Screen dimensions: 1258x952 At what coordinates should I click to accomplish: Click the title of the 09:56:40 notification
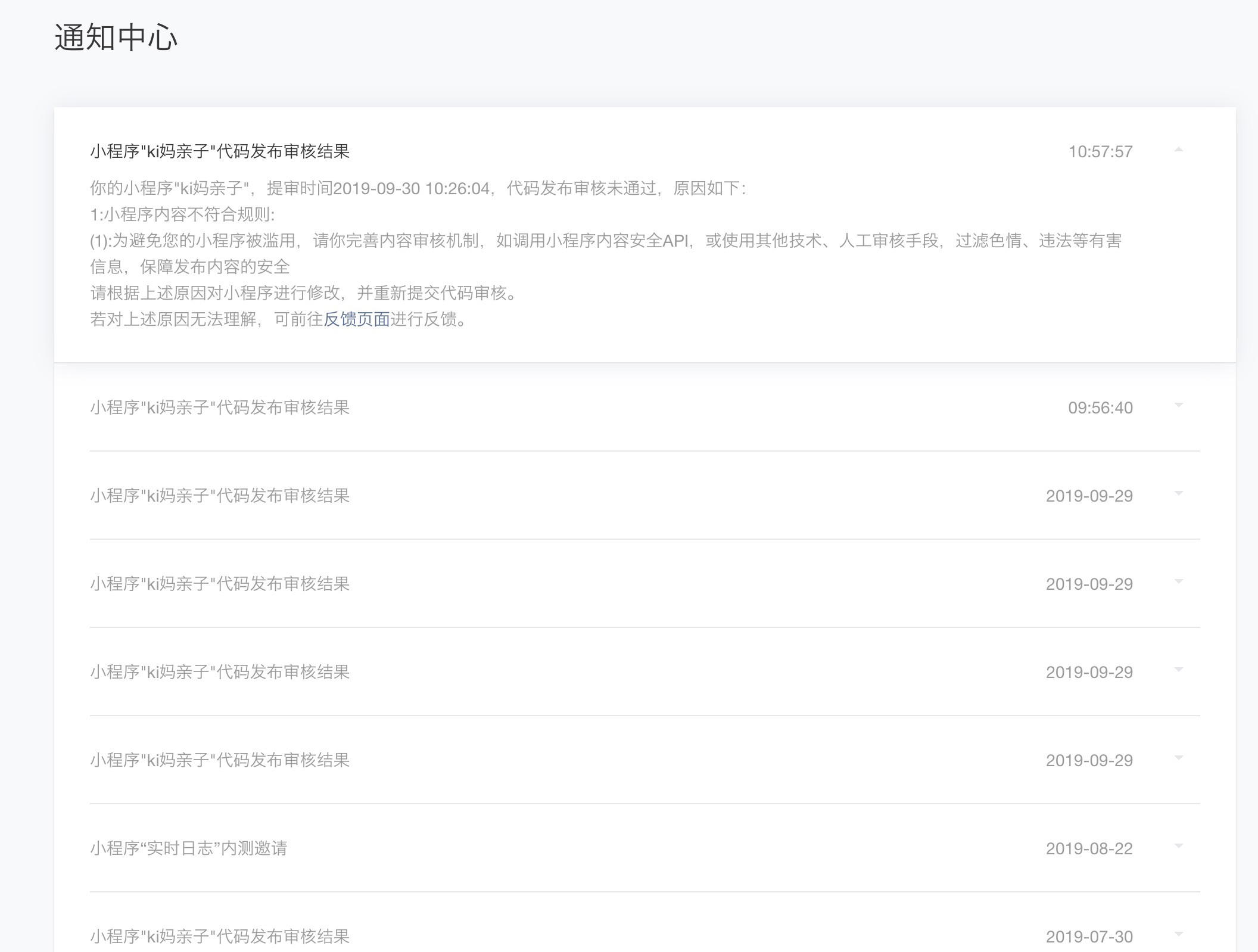tap(220, 407)
